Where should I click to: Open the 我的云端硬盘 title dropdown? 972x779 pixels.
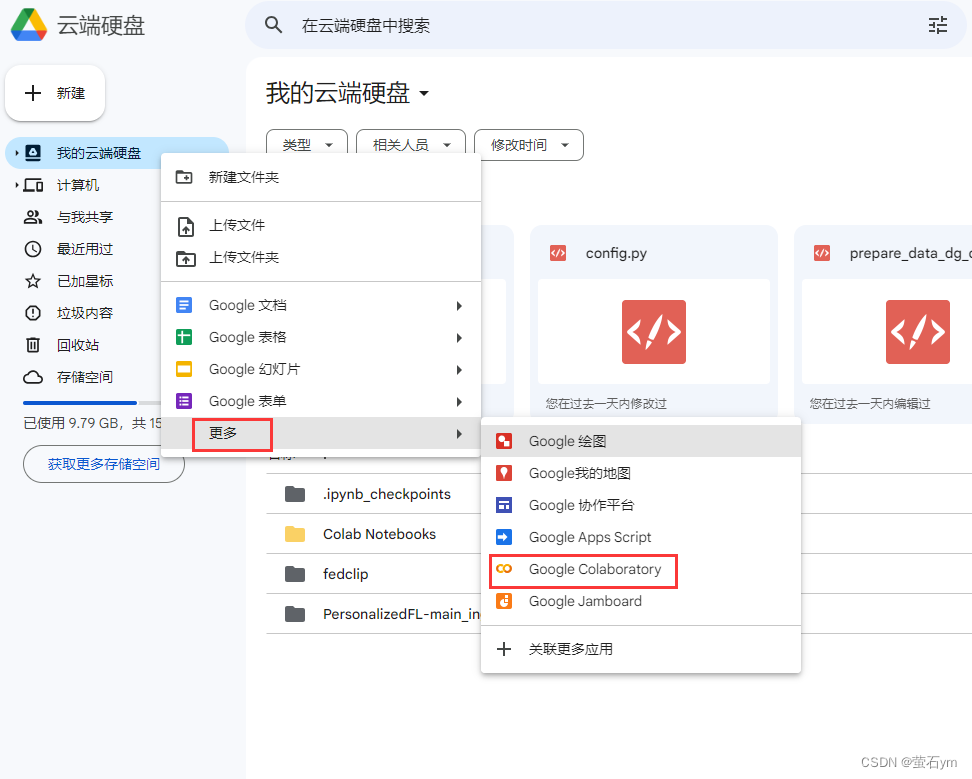tap(424, 93)
